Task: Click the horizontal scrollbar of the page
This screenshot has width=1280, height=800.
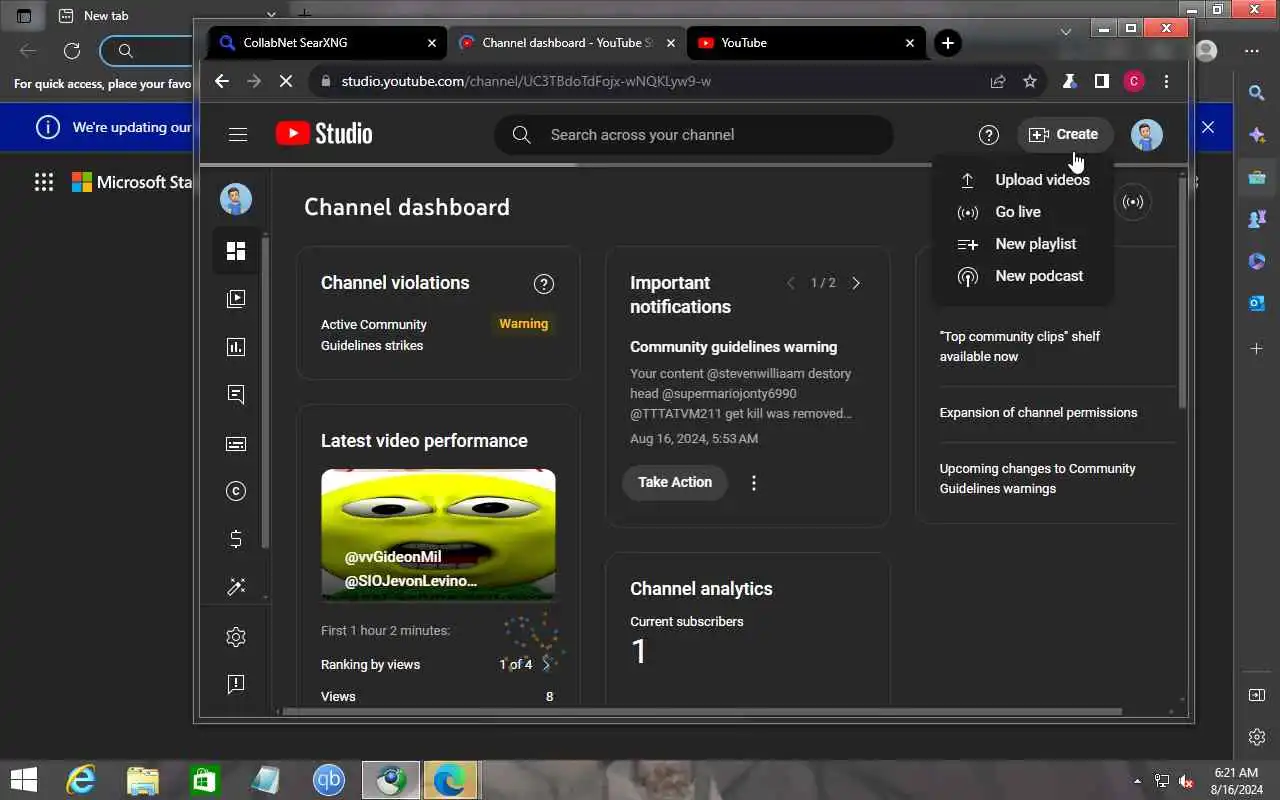Action: (x=702, y=712)
